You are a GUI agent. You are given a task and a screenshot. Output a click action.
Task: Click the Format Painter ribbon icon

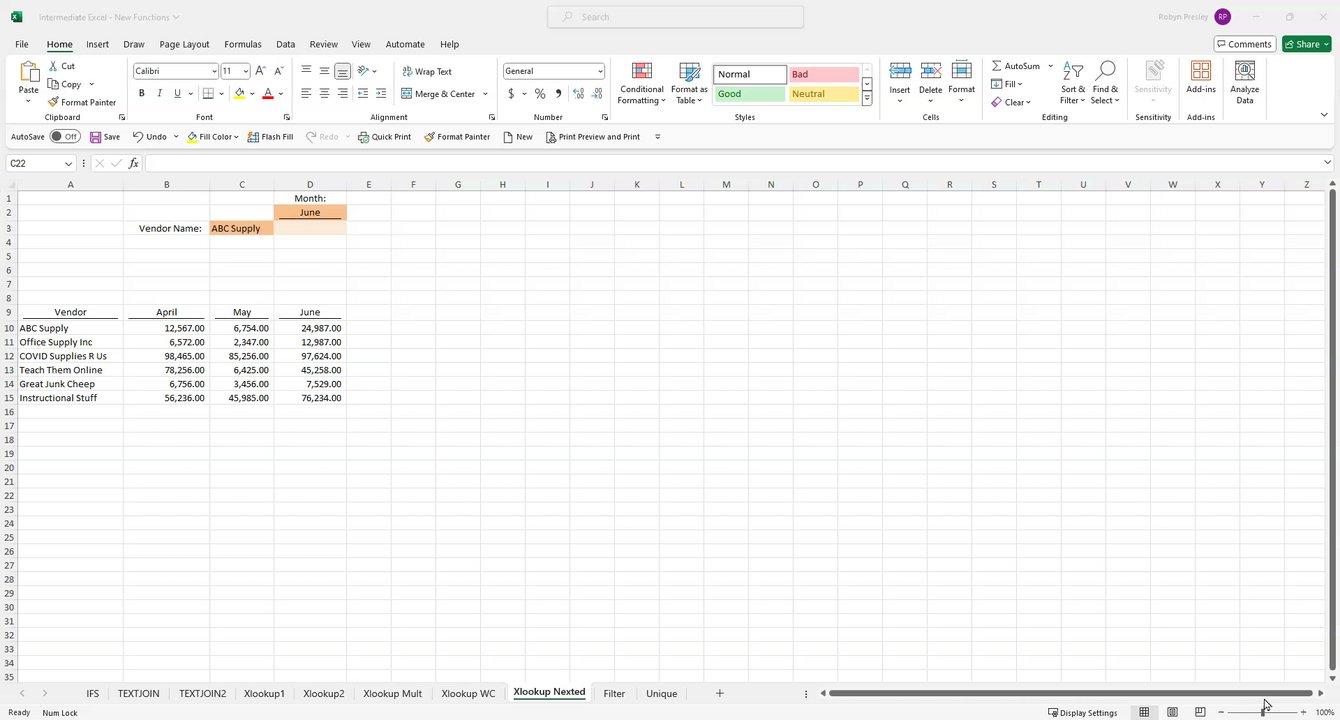pyautogui.click(x=54, y=102)
